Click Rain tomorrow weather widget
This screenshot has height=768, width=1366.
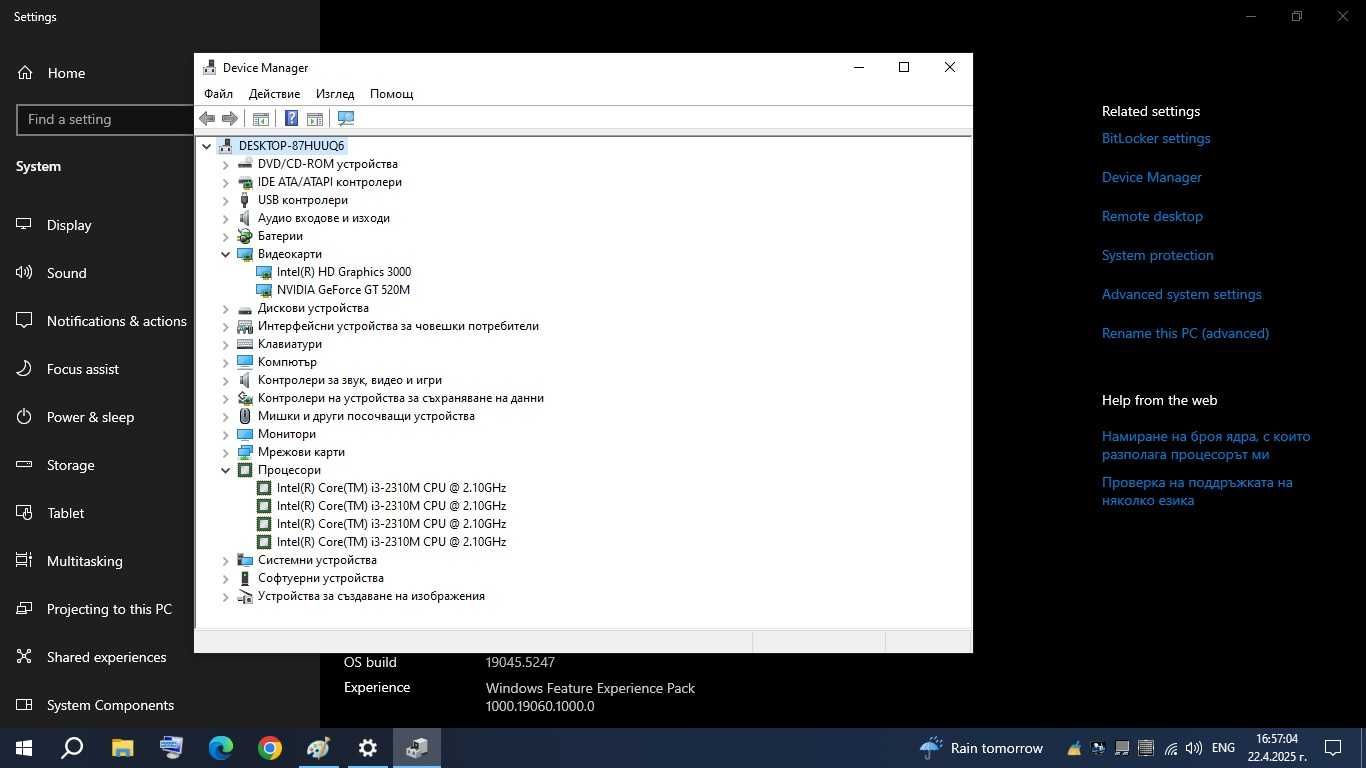(981, 748)
